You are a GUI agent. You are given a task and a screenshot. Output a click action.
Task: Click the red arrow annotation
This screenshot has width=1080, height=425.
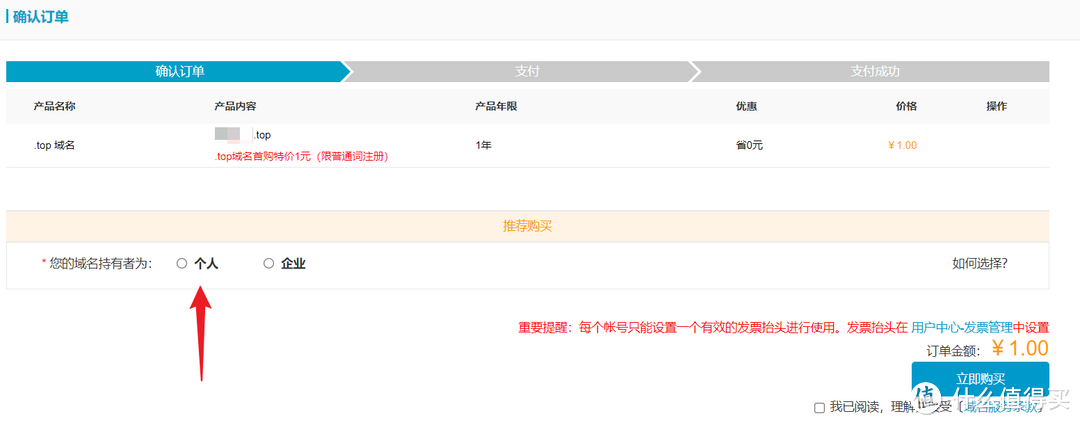click(x=202, y=330)
